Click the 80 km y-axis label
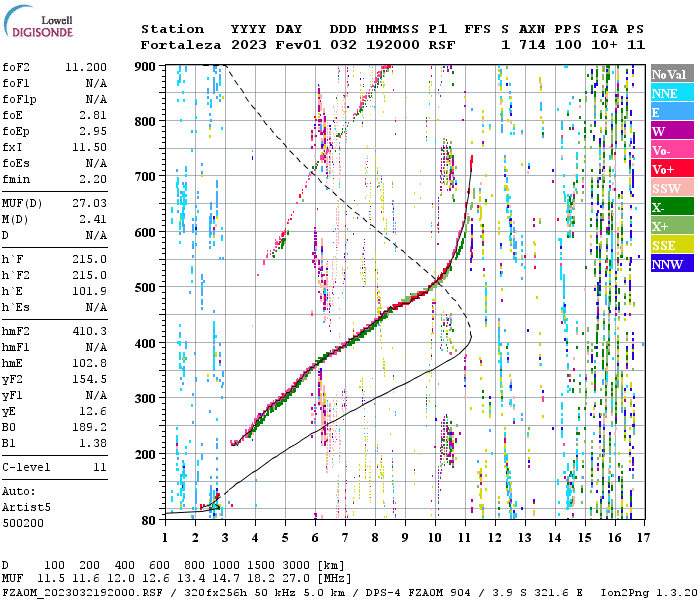The image size is (700, 600). click(x=148, y=520)
